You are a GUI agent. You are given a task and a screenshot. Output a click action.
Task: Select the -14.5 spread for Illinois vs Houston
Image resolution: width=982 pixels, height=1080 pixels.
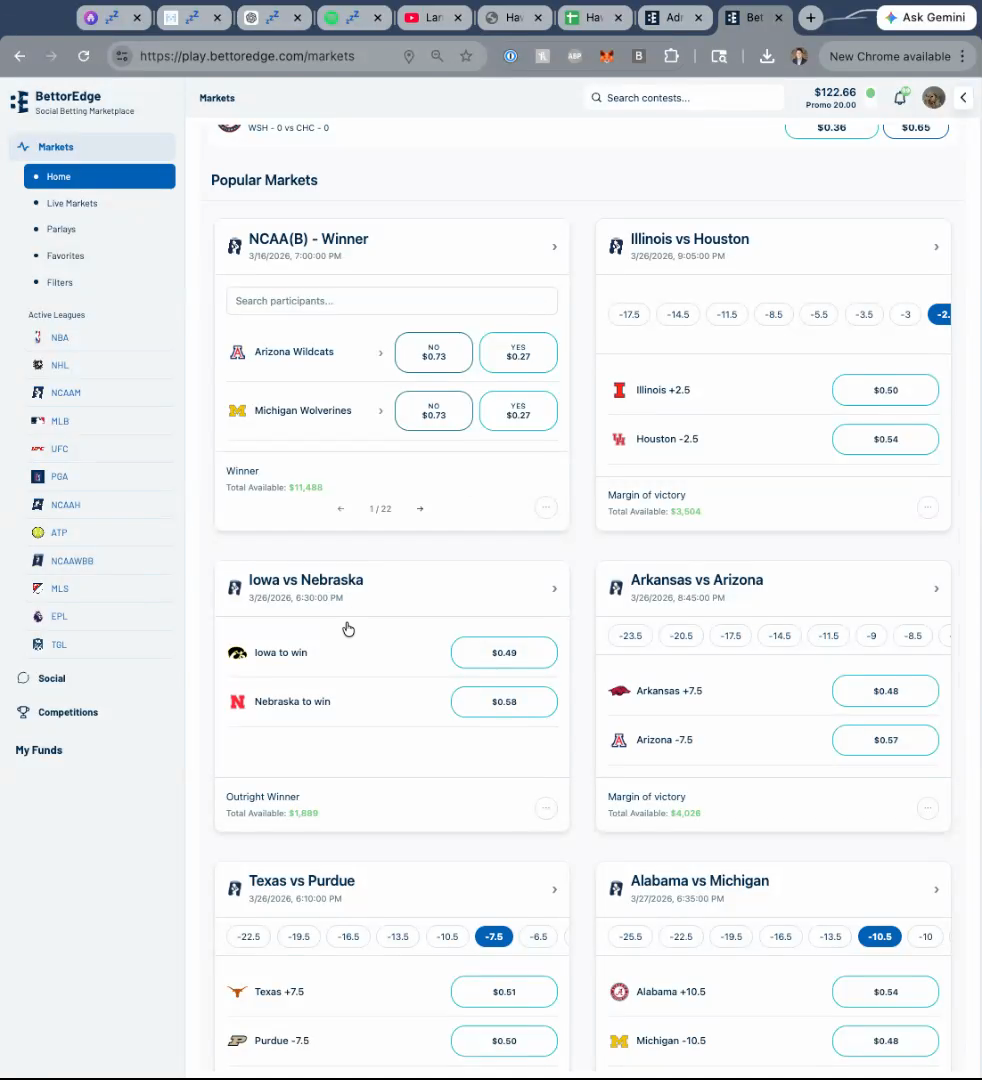coord(678,314)
